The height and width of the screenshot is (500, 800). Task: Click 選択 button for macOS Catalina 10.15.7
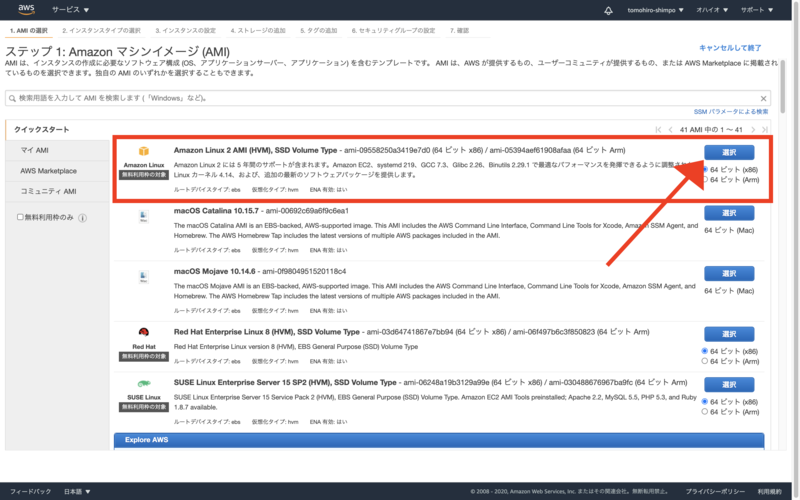click(x=729, y=213)
